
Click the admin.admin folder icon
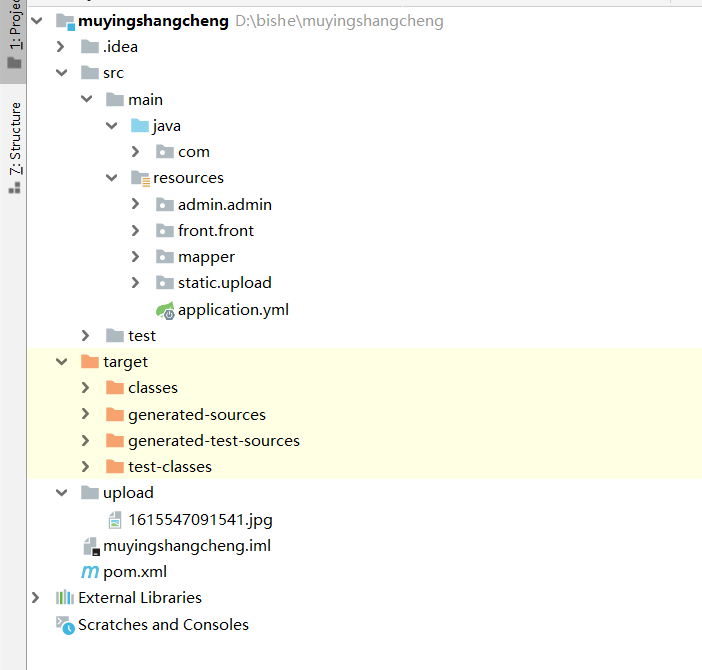[165, 204]
